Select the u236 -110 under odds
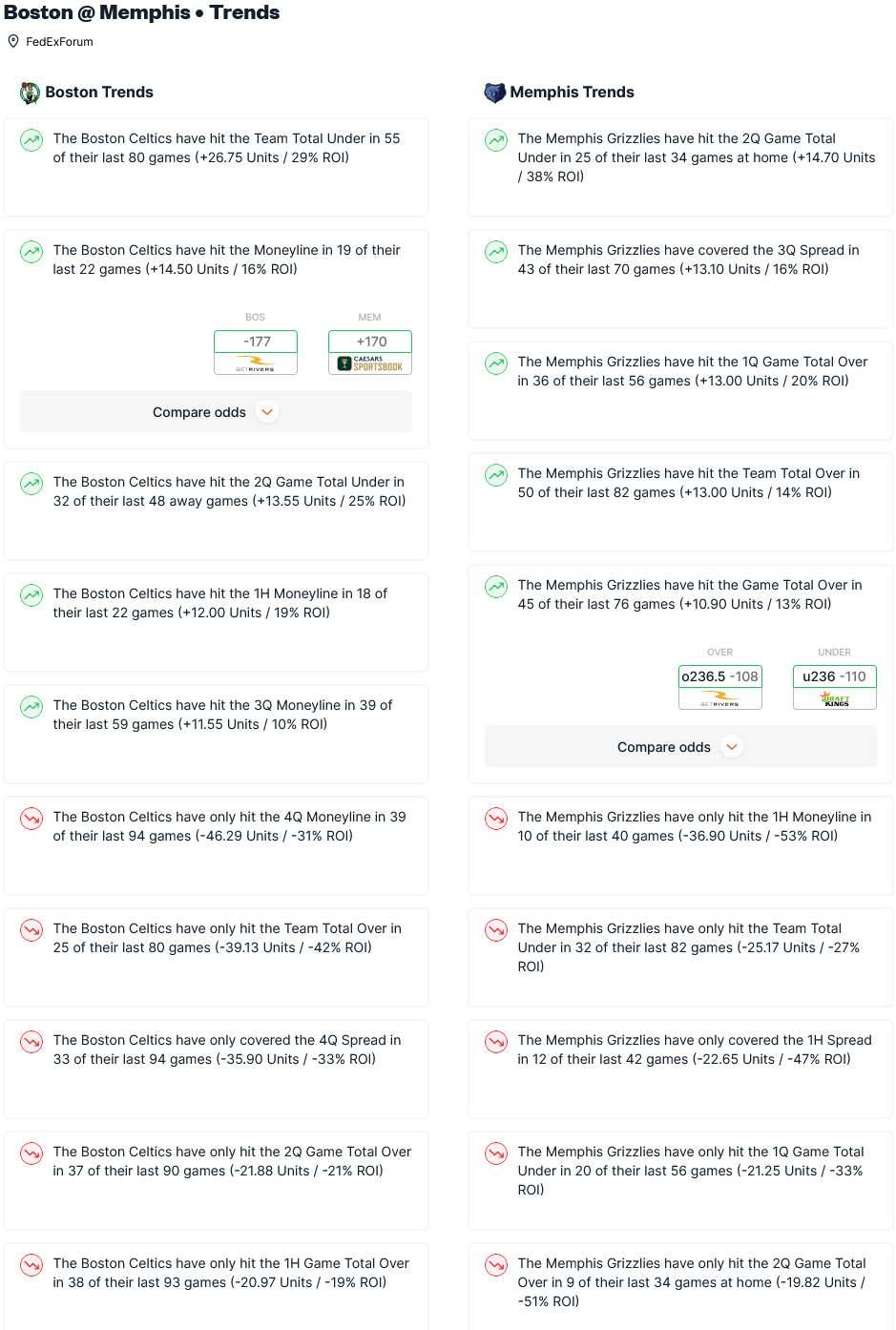896x1330 pixels. tap(835, 676)
